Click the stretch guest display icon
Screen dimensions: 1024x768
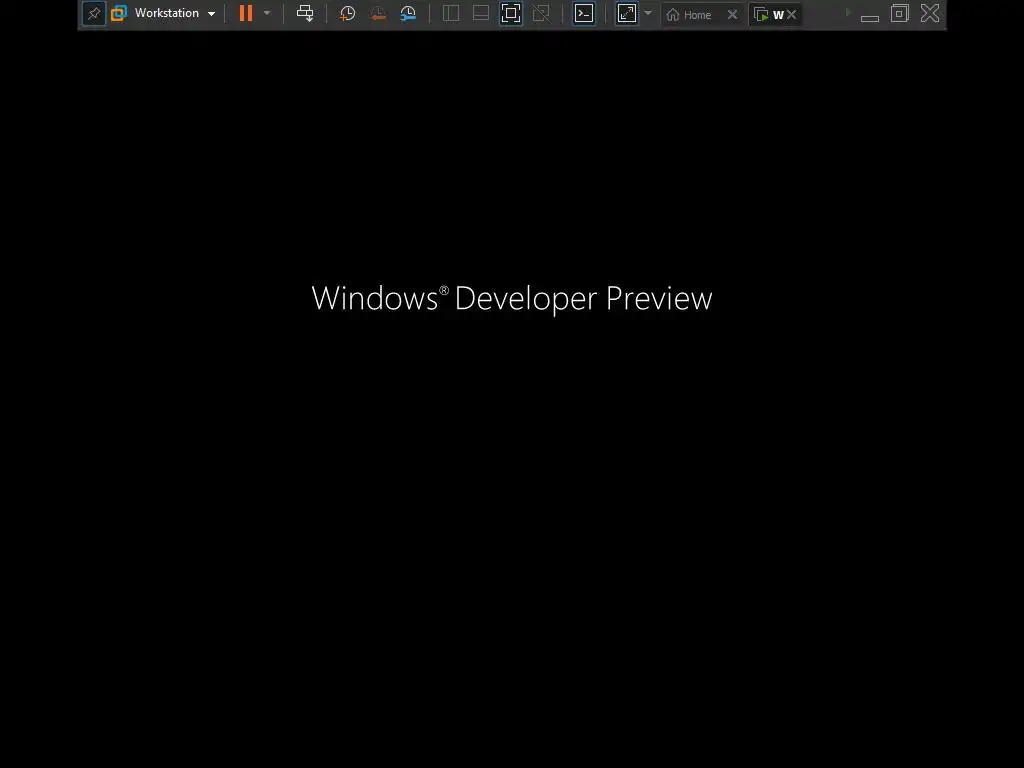pos(627,13)
